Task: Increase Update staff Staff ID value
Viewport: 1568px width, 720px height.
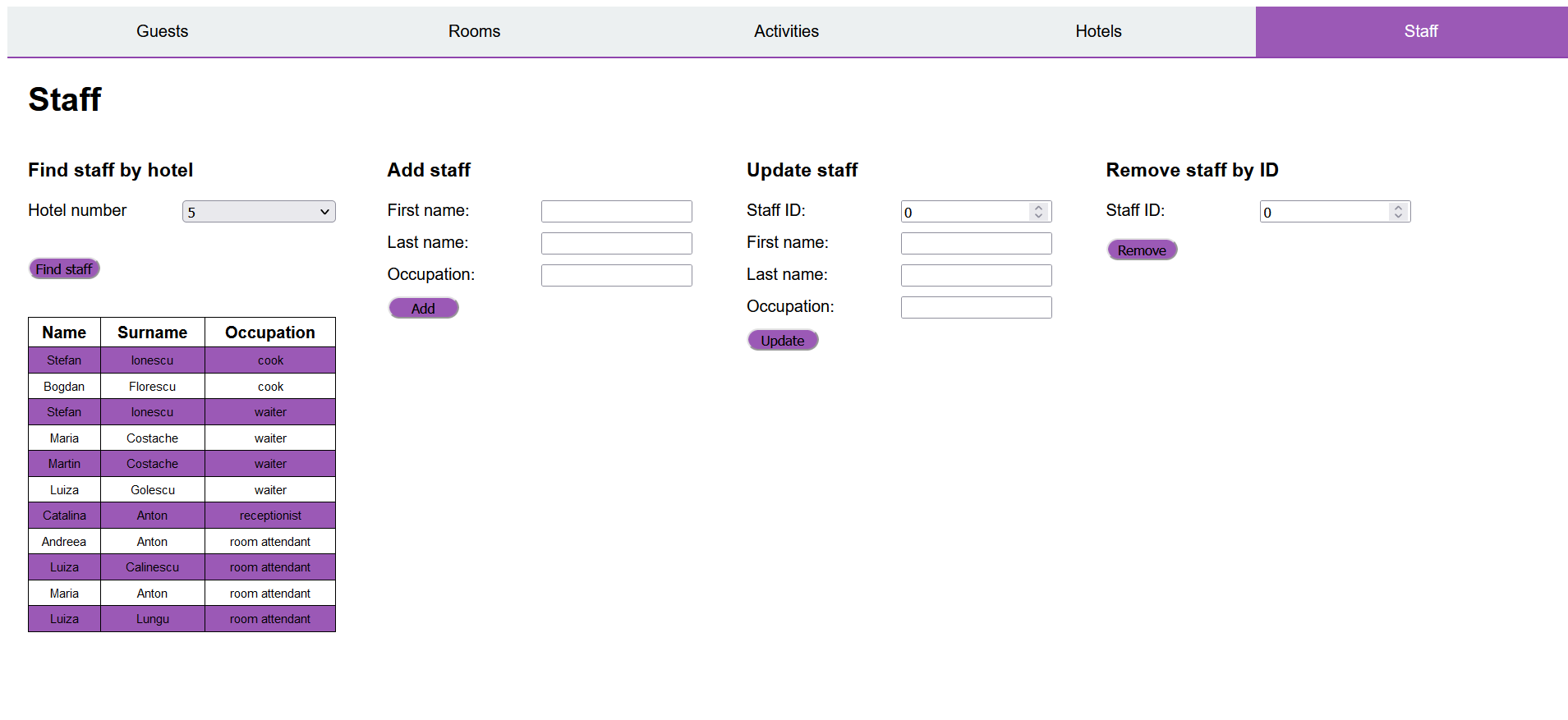Action: tap(1038, 208)
